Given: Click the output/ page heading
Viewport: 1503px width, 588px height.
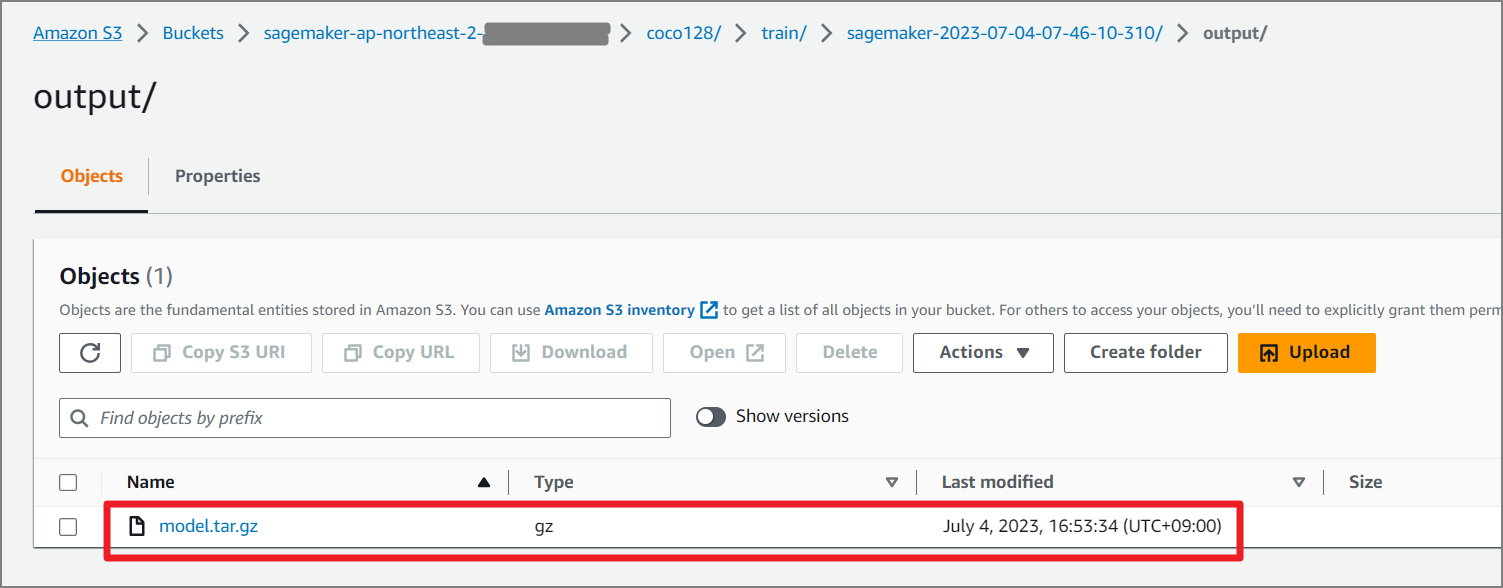Looking at the screenshot, I should [95, 97].
